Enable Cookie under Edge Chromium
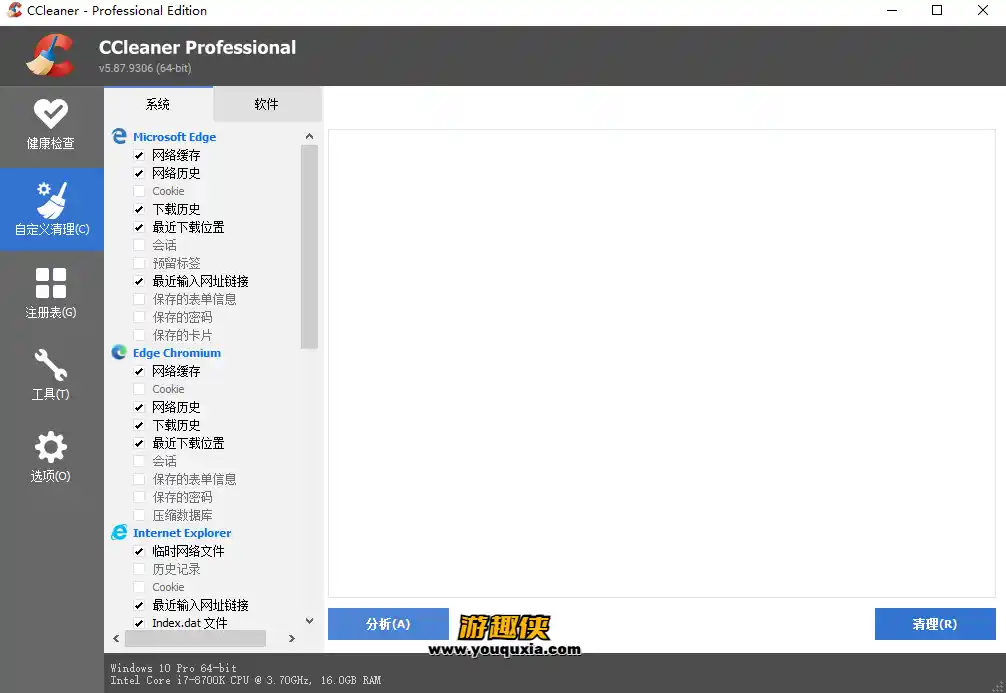The width and height of the screenshot is (1006, 693). [x=139, y=389]
